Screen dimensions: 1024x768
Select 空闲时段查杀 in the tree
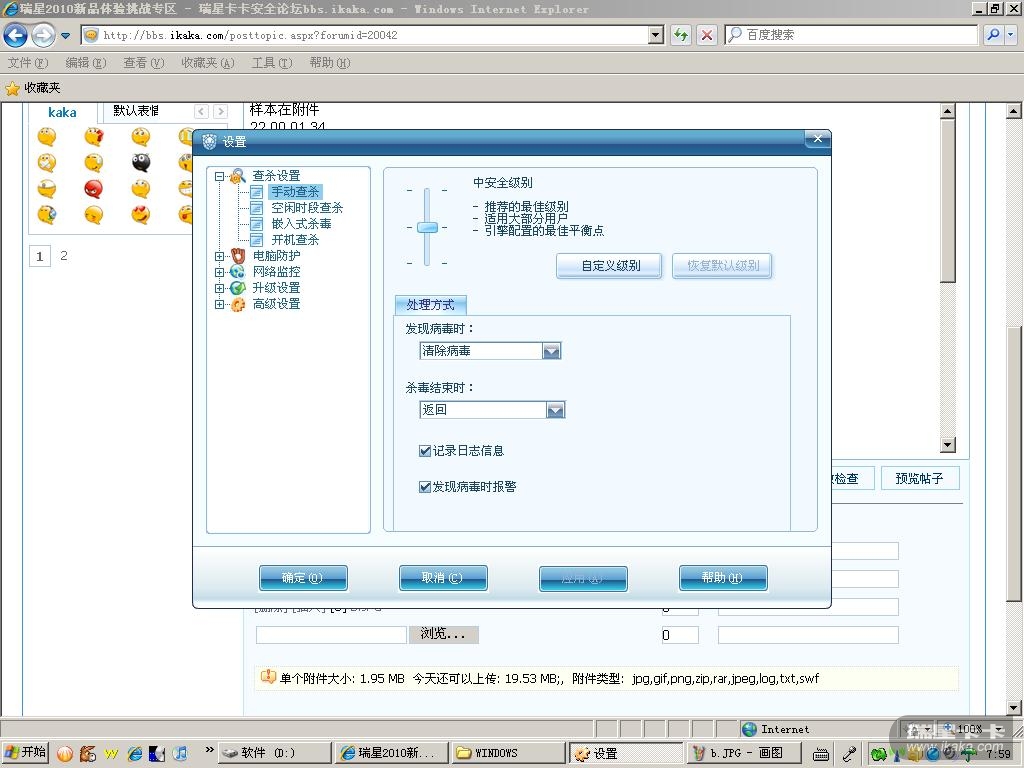pyautogui.click(x=307, y=208)
